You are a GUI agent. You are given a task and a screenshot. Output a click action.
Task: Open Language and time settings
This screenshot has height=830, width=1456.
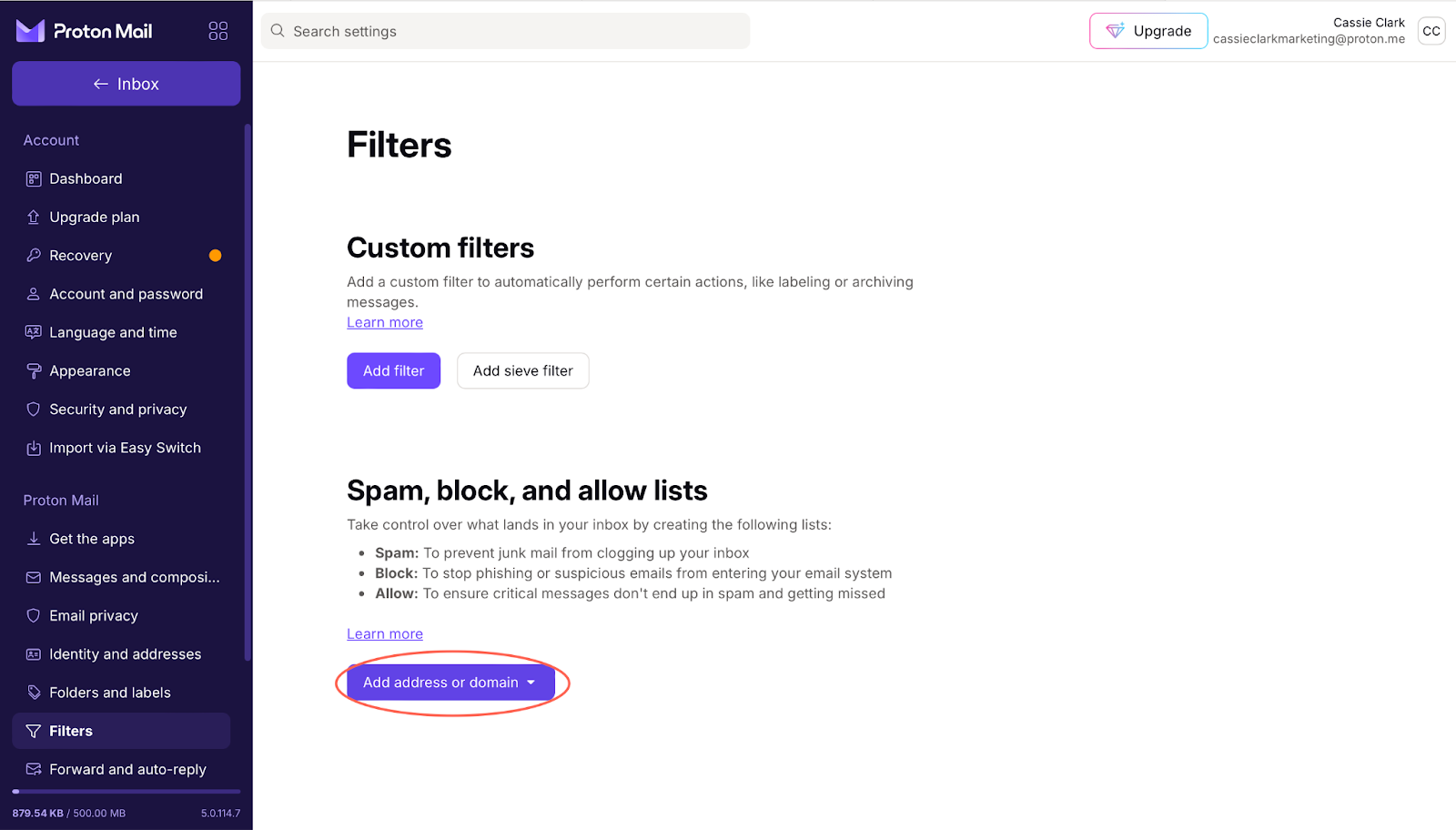(113, 333)
